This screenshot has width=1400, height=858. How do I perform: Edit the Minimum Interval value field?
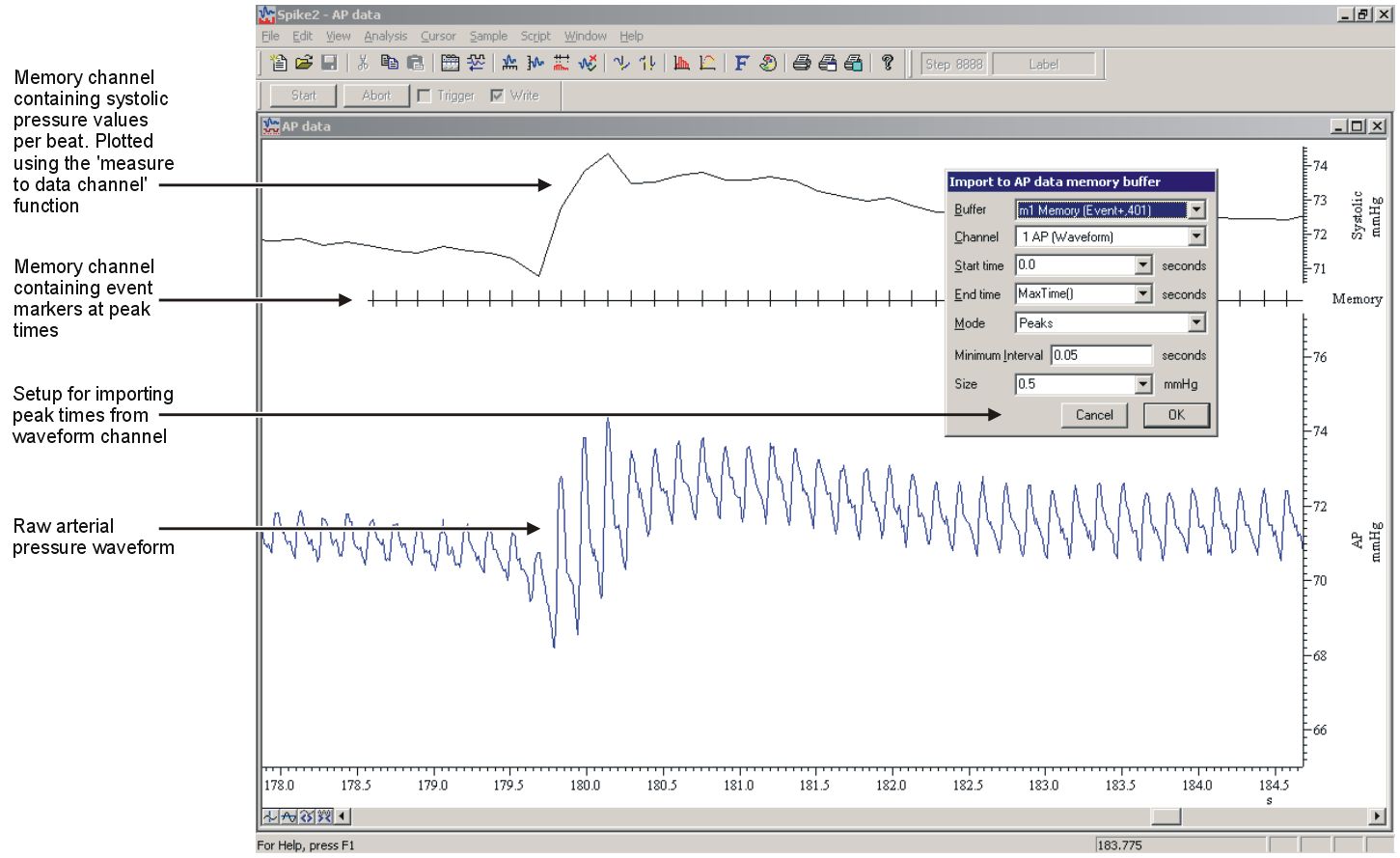click(x=1101, y=355)
